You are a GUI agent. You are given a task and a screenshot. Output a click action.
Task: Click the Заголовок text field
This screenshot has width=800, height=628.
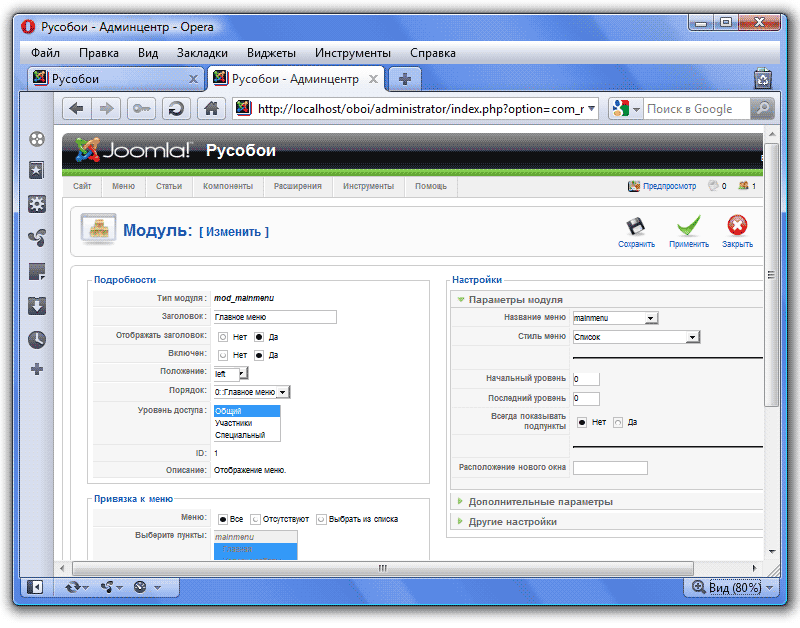point(275,317)
